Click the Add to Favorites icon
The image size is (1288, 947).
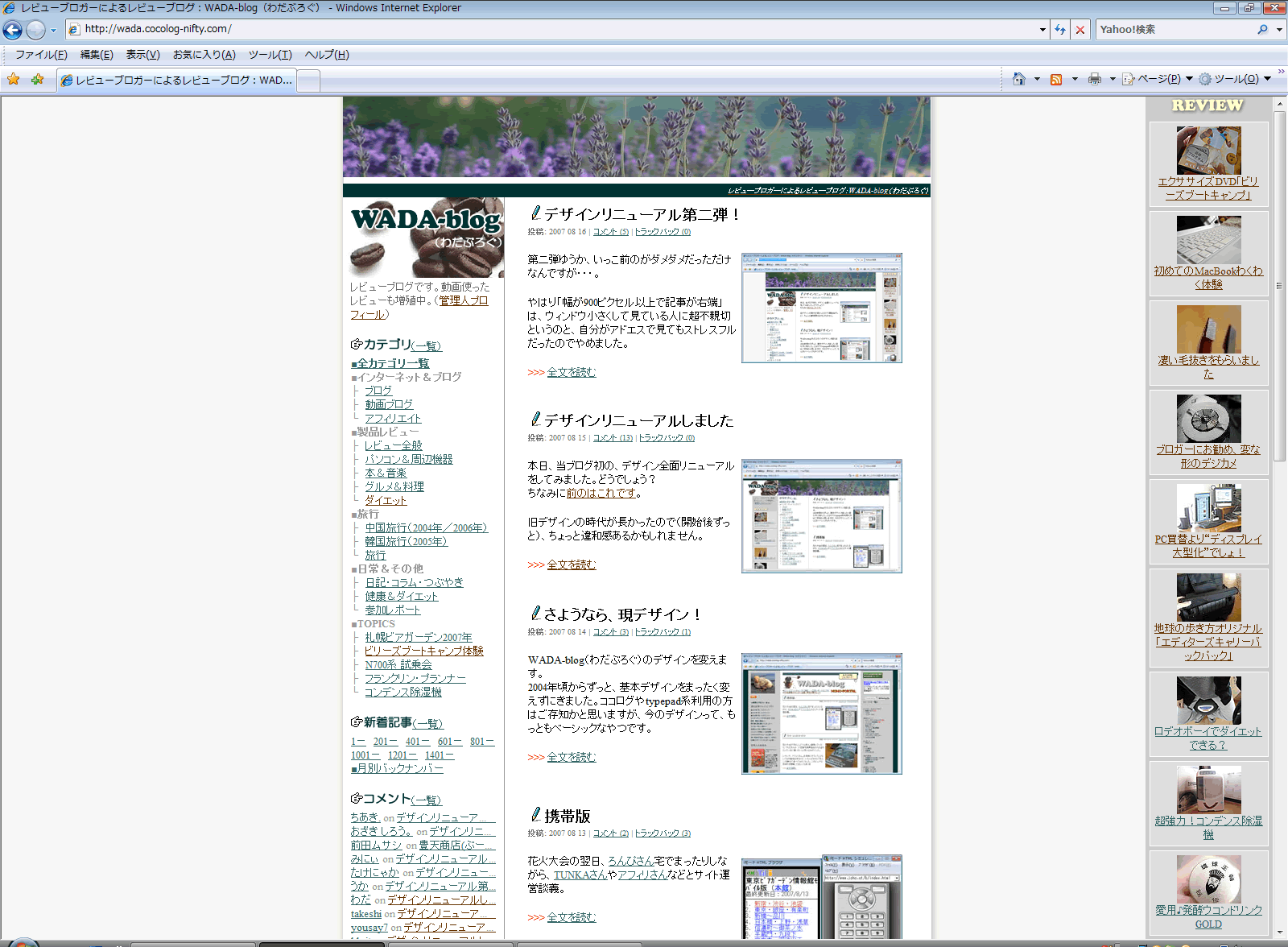[x=37, y=79]
